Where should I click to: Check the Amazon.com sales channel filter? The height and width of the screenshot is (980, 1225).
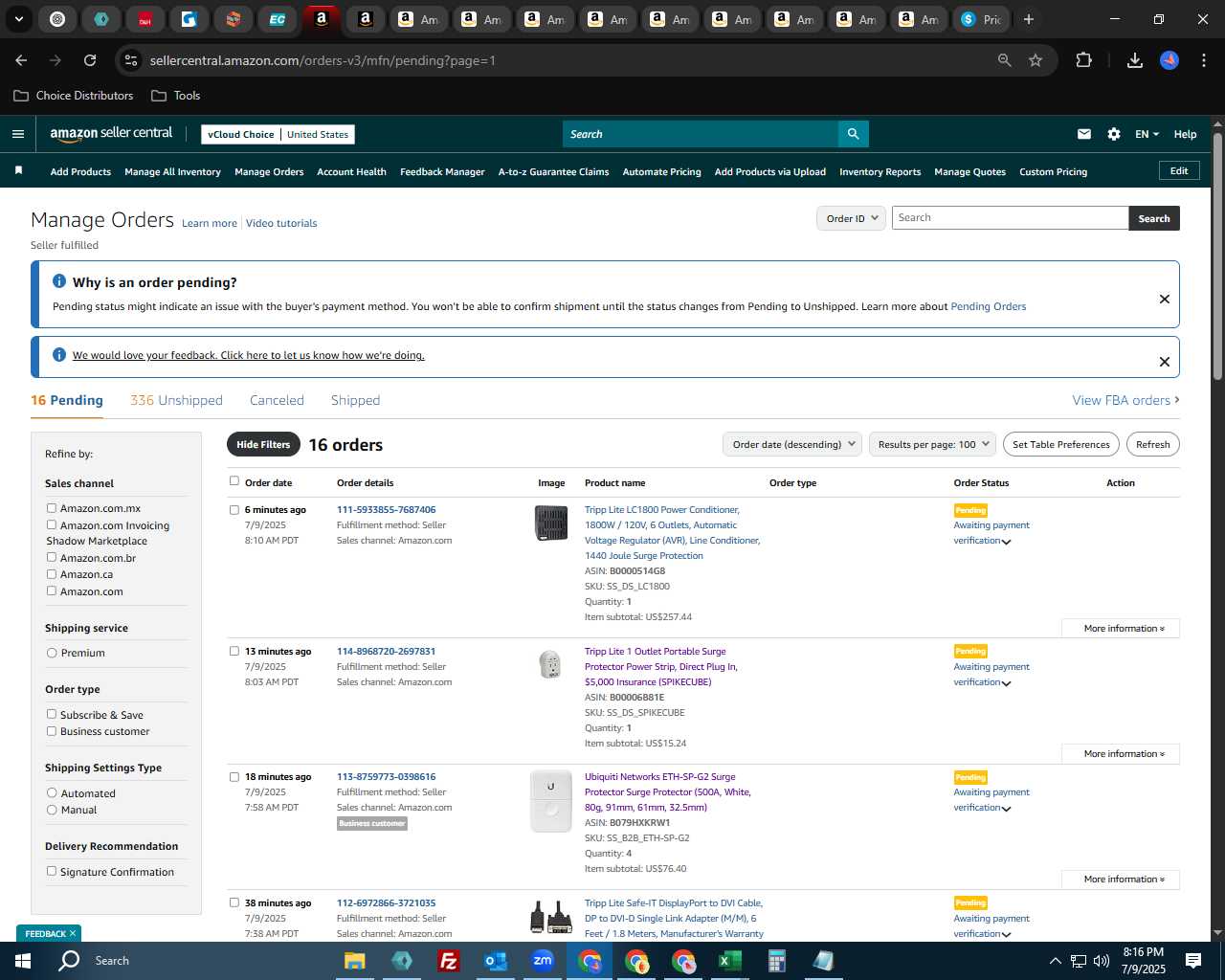[52, 590]
